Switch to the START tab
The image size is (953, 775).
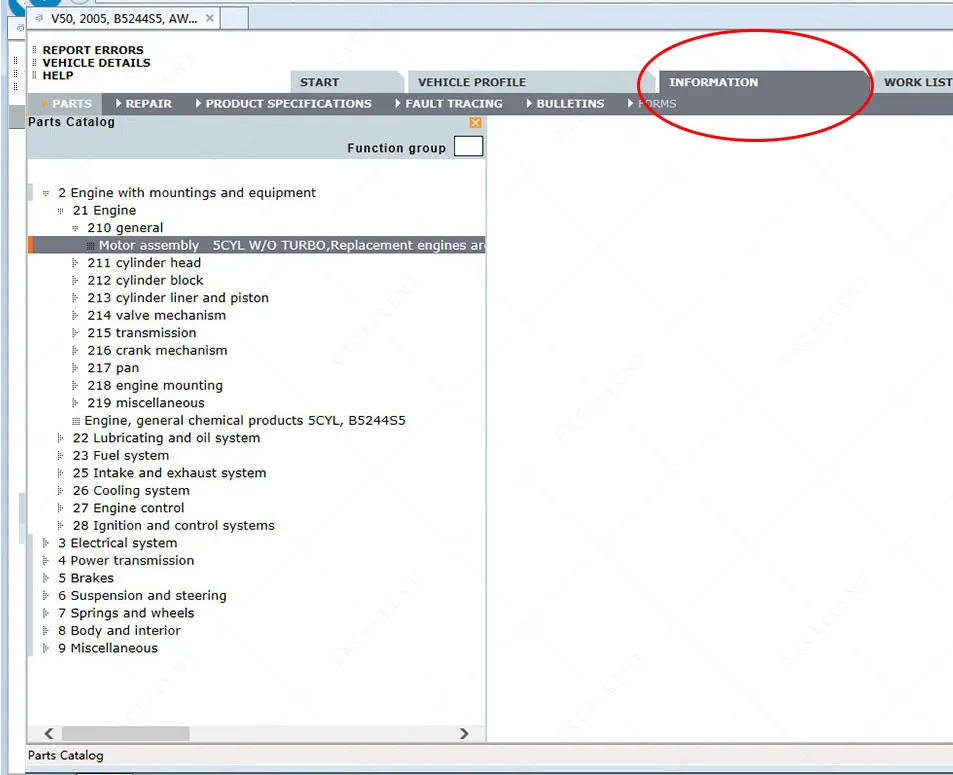click(x=345, y=82)
